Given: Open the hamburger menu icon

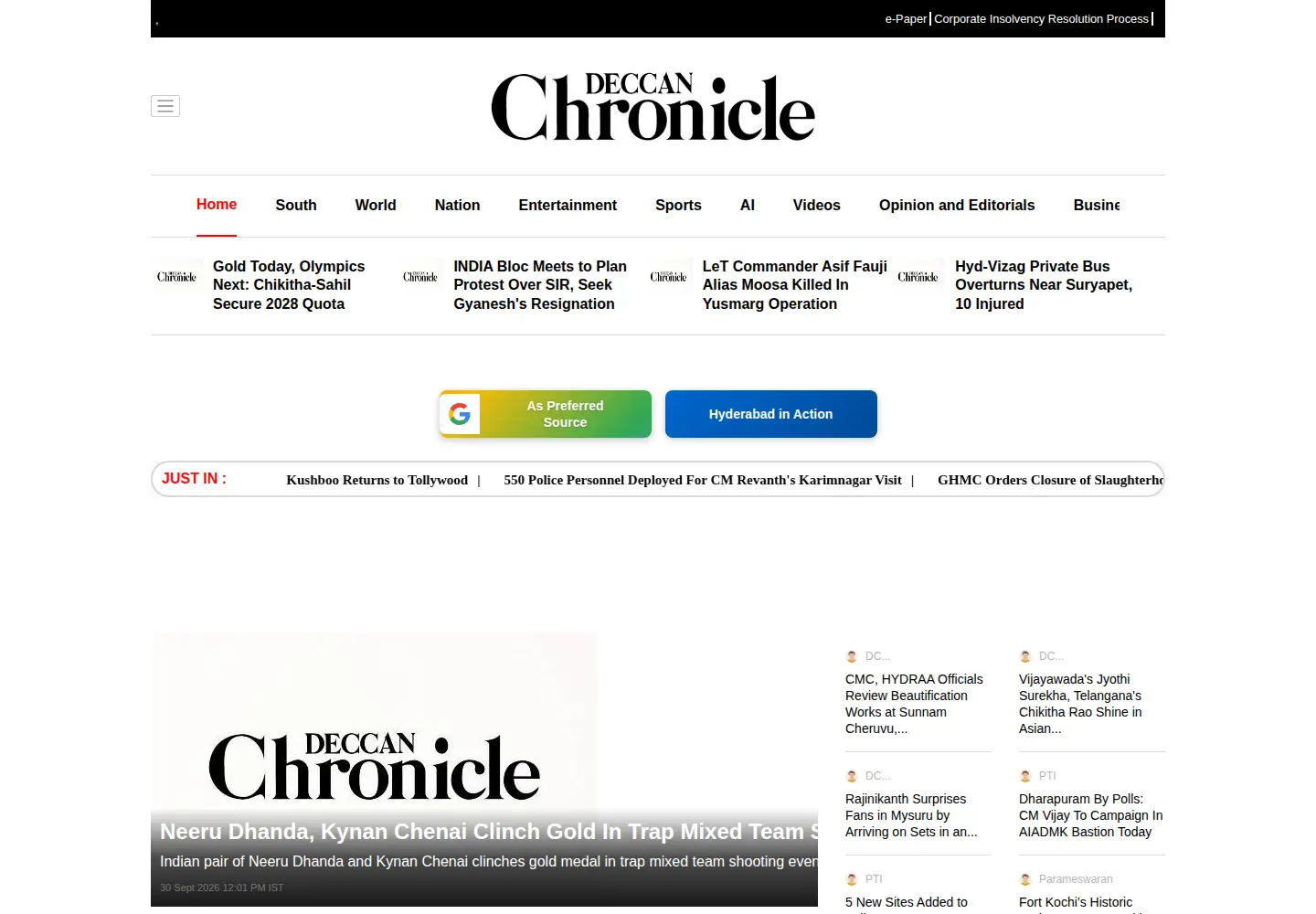Looking at the screenshot, I should click(165, 106).
